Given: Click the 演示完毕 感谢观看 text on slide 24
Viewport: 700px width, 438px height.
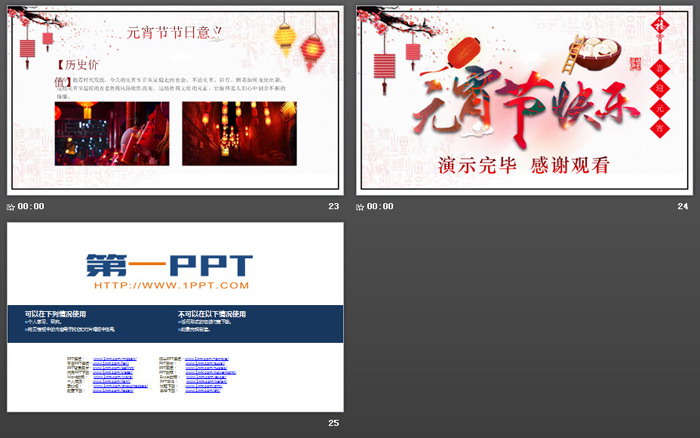Looking at the screenshot, I should 525,166.
